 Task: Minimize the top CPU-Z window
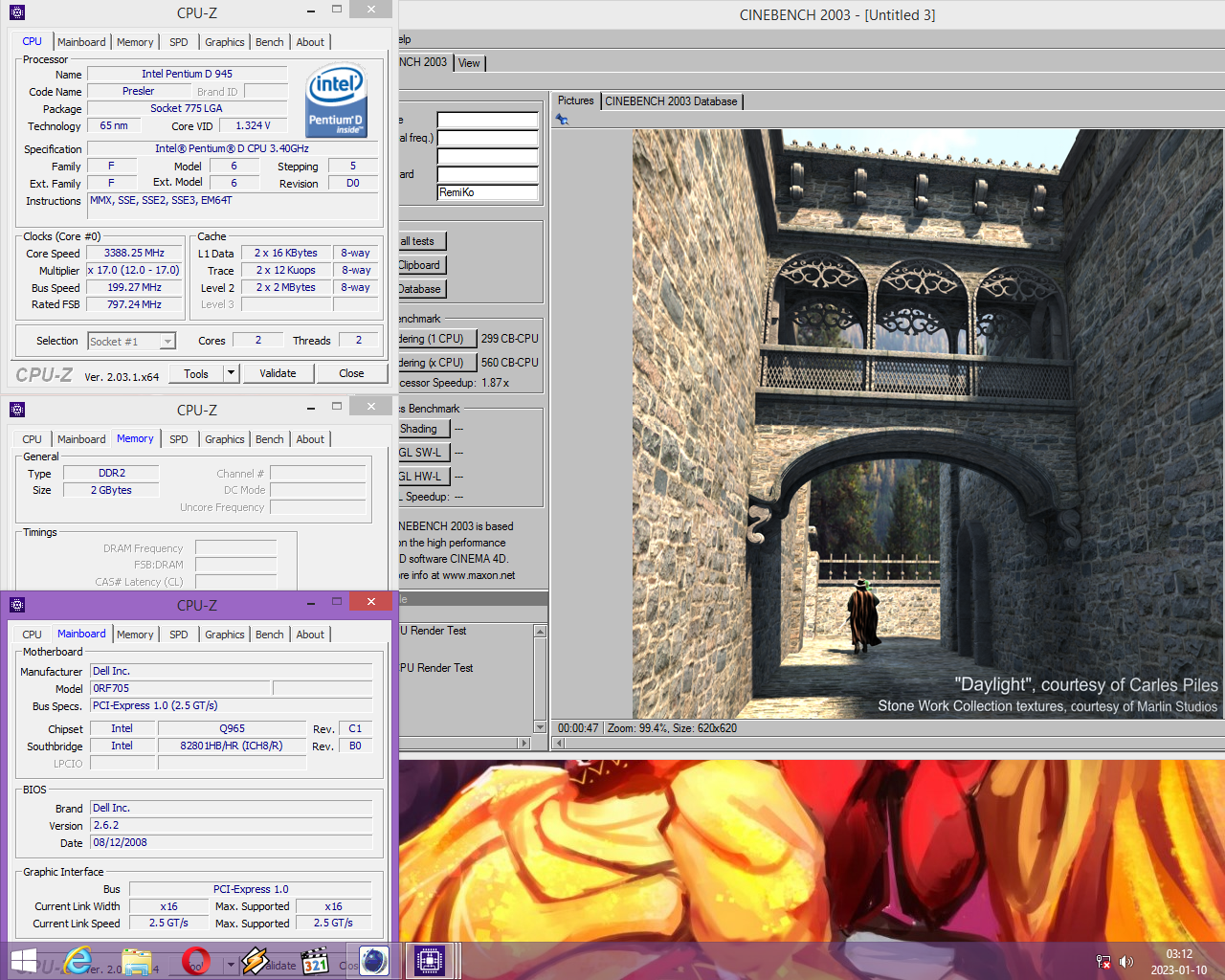312,11
